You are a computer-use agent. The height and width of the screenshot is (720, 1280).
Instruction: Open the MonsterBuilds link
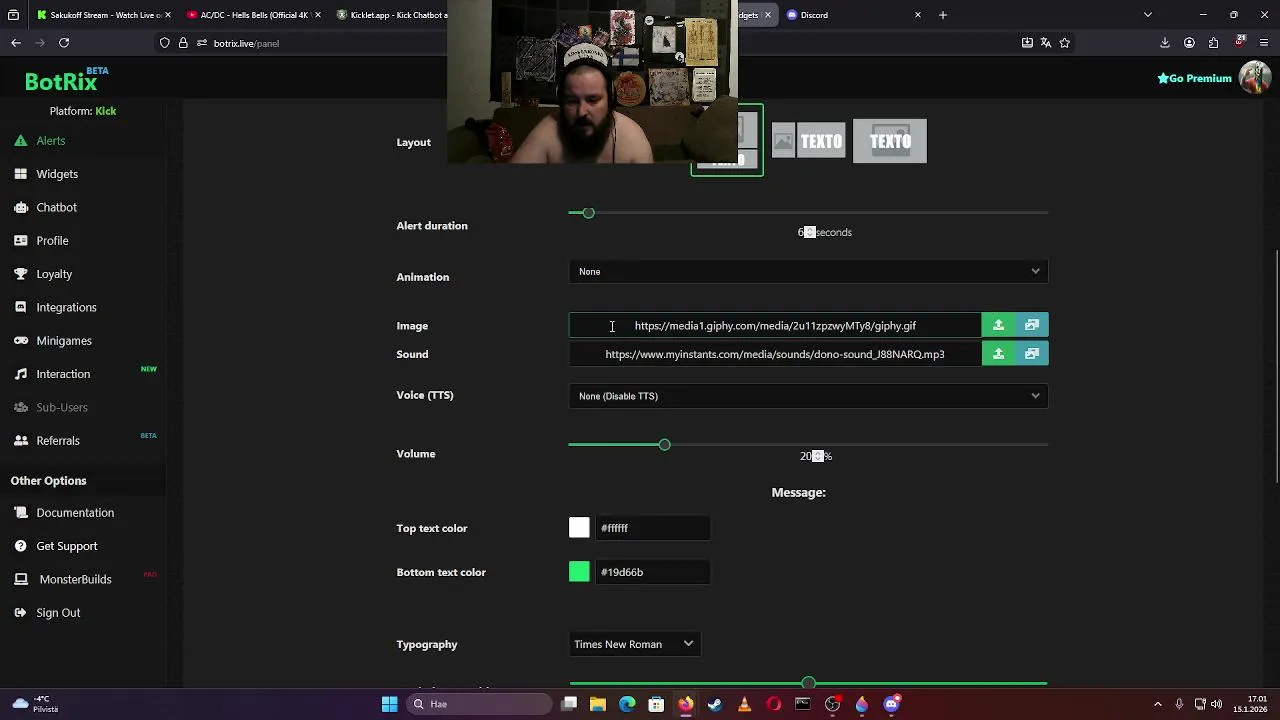tap(75, 579)
